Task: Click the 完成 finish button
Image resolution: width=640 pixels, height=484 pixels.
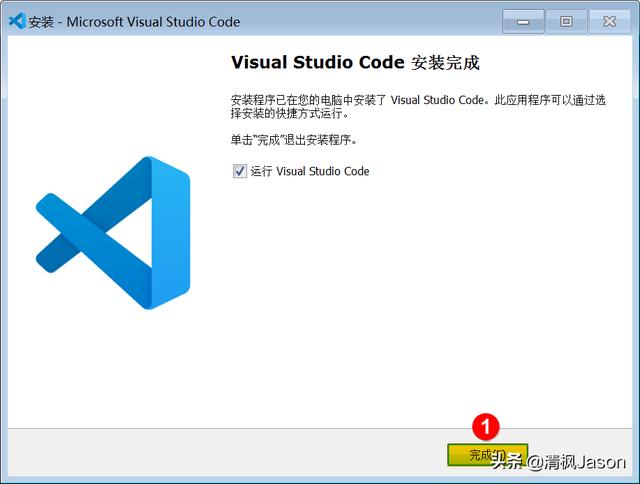Action: (487, 455)
